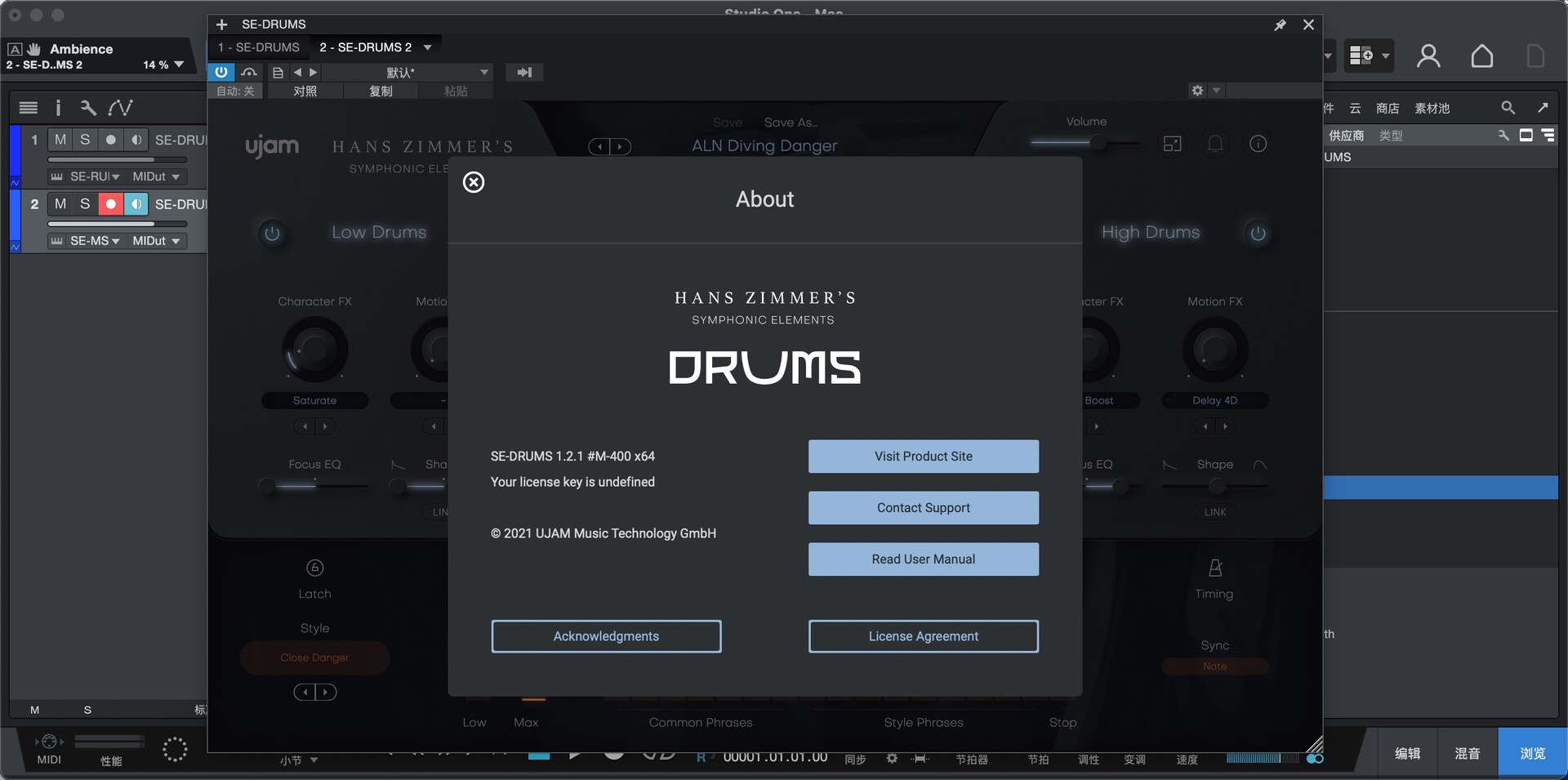
Task: Adjust track 1 volume fader
Action: pos(118,159)
